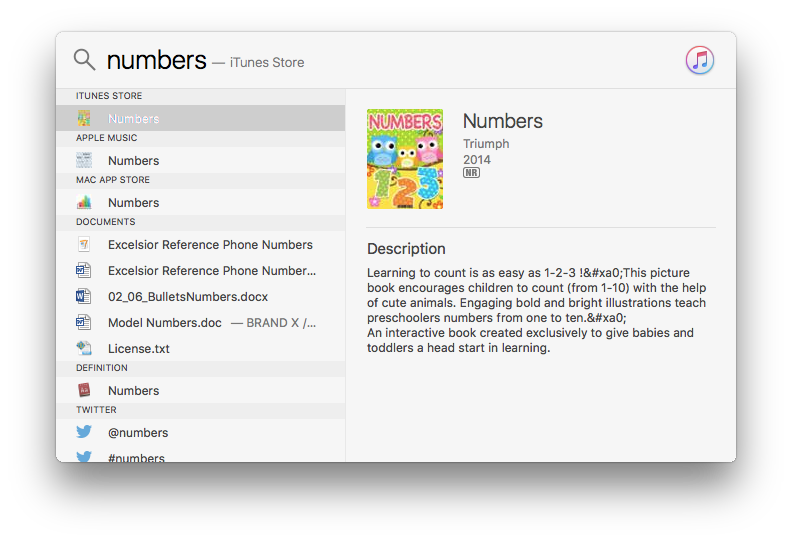
Task: Click the Word icon beside truncated Excelsior Reference Phone Number…
Action: [x=84, y=270]
